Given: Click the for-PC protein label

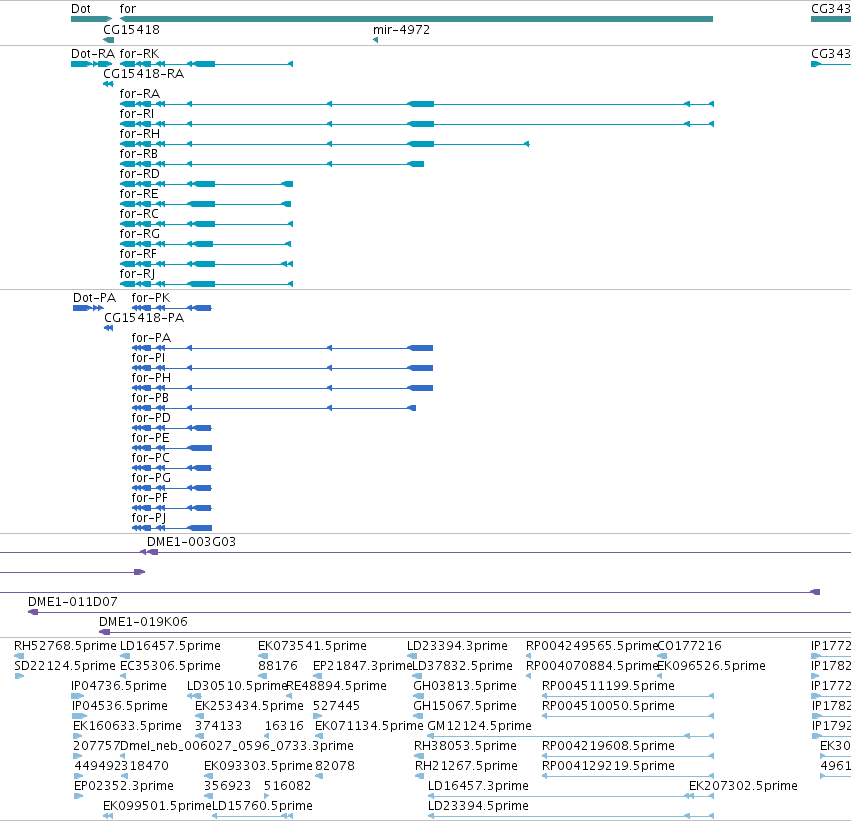Looking at the screenshot, I should pyautogui.click(x=150, y=458).
